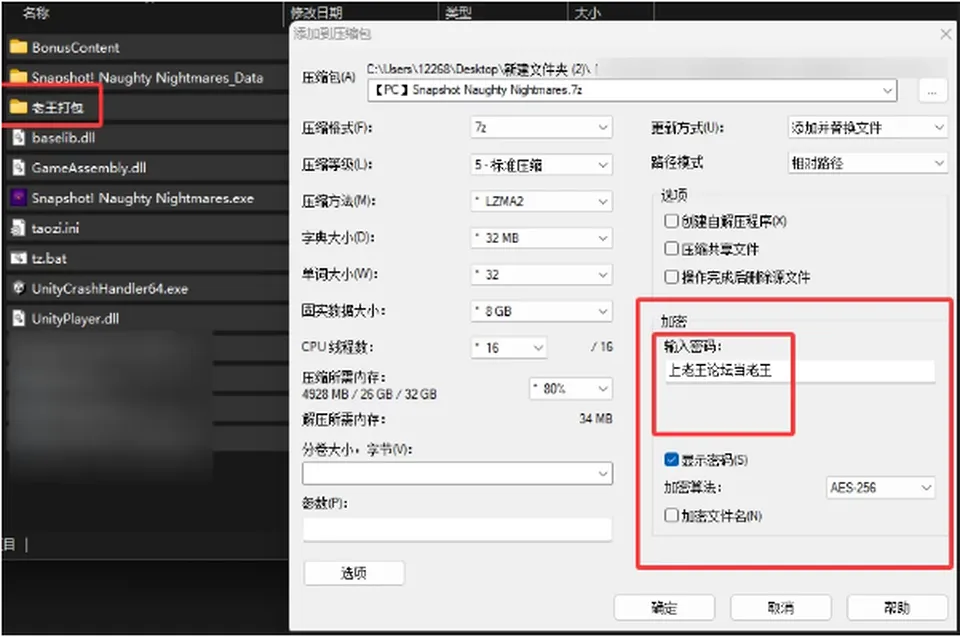The width and height of the screenshot is (960, 637).
Task: Click the 老王打包 folder icon
Action: [x=18, y=107]
